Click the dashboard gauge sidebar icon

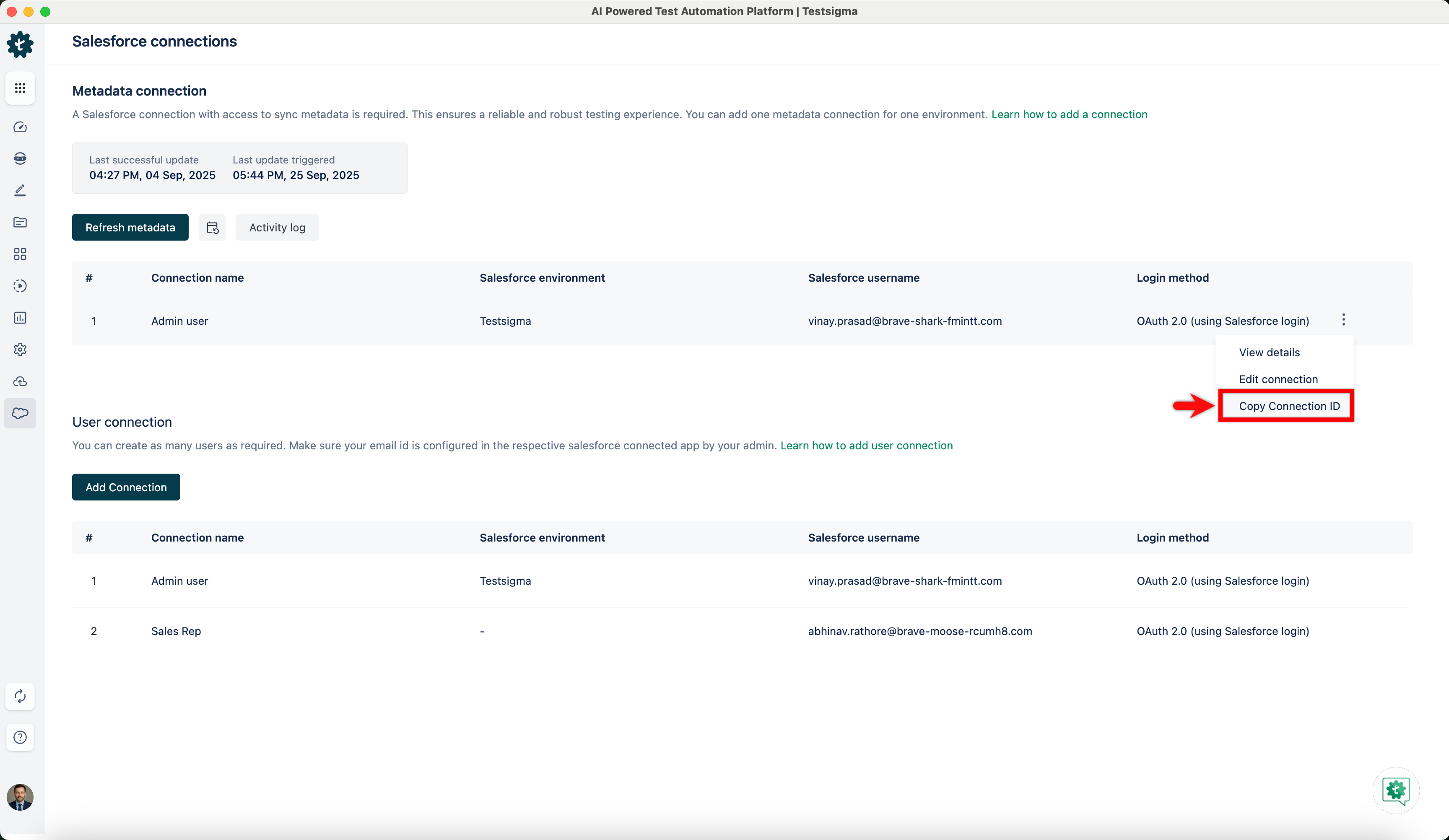pos(20,127)
